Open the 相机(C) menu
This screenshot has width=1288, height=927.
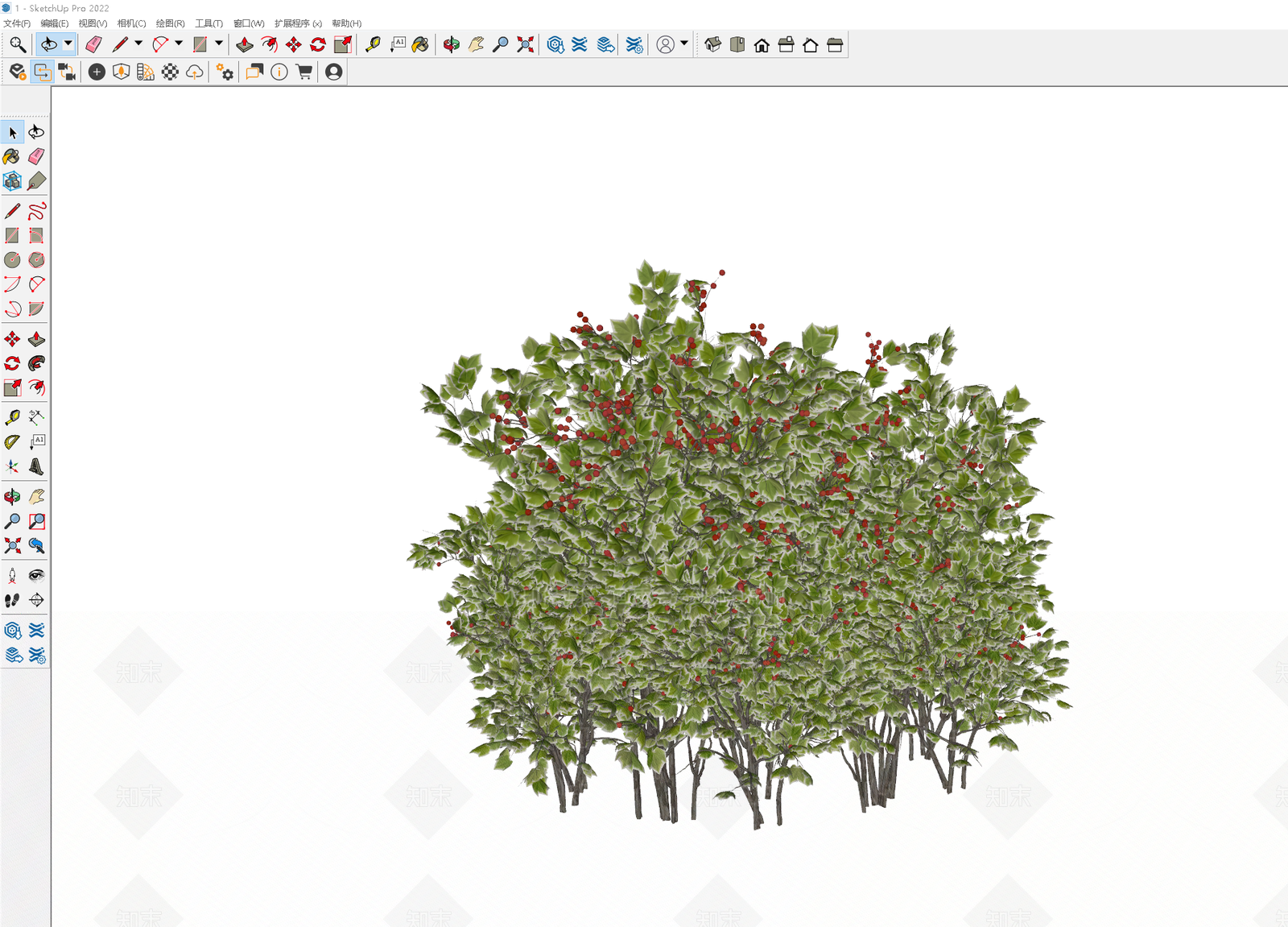[131, 23]
